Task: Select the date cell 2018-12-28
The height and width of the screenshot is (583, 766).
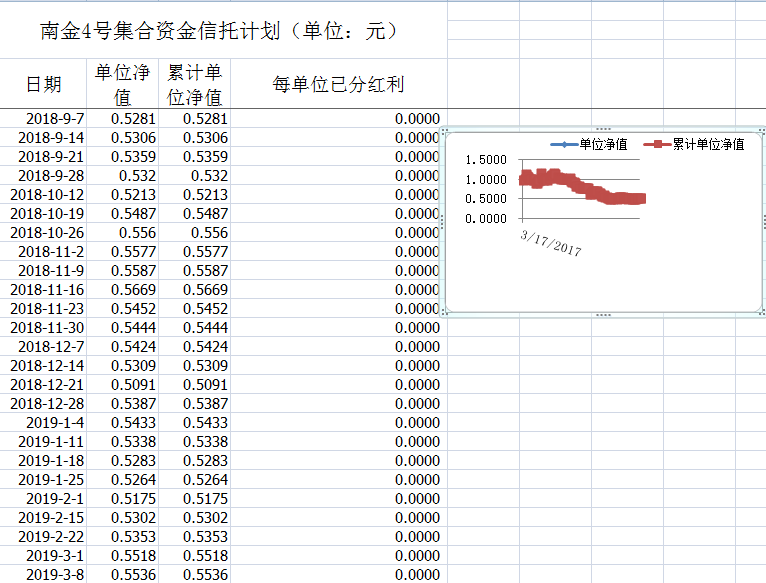Action: 43,404
